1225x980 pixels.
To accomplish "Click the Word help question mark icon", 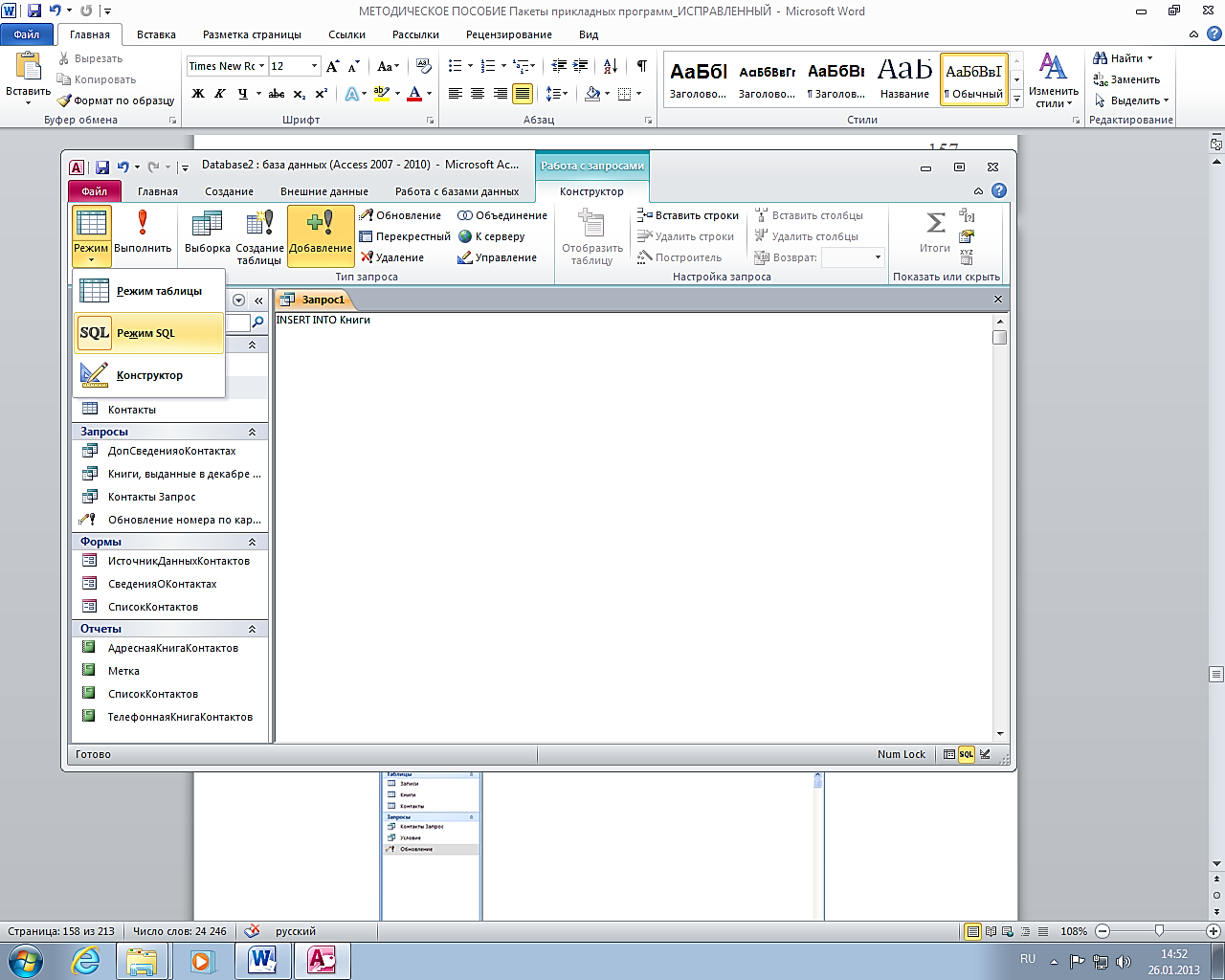I will click(x=1213, y=34).
